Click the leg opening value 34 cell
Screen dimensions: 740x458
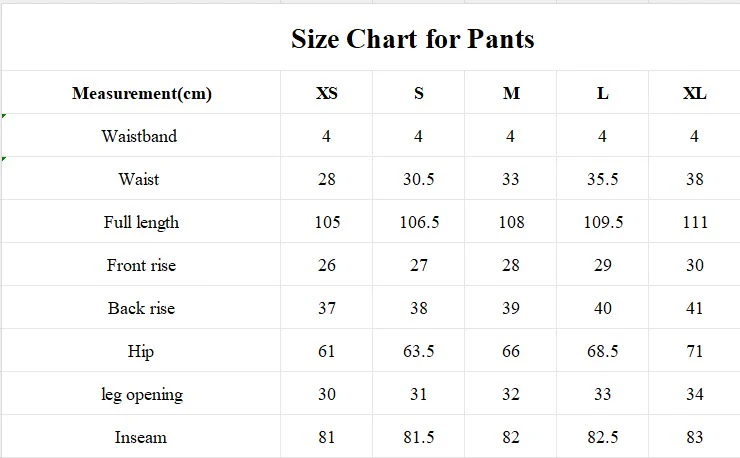(694, 394)
